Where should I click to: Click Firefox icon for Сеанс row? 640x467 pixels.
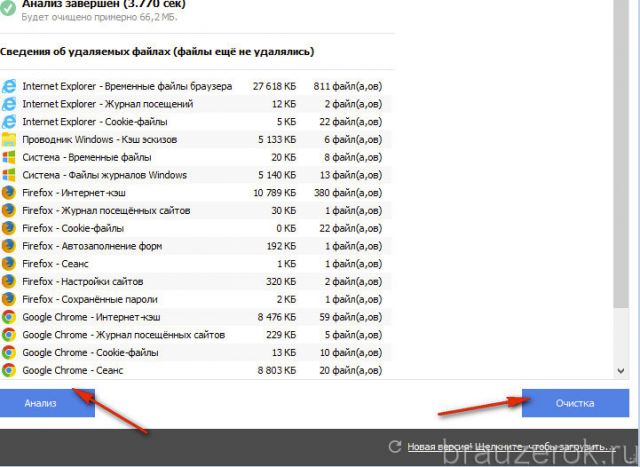9,264
